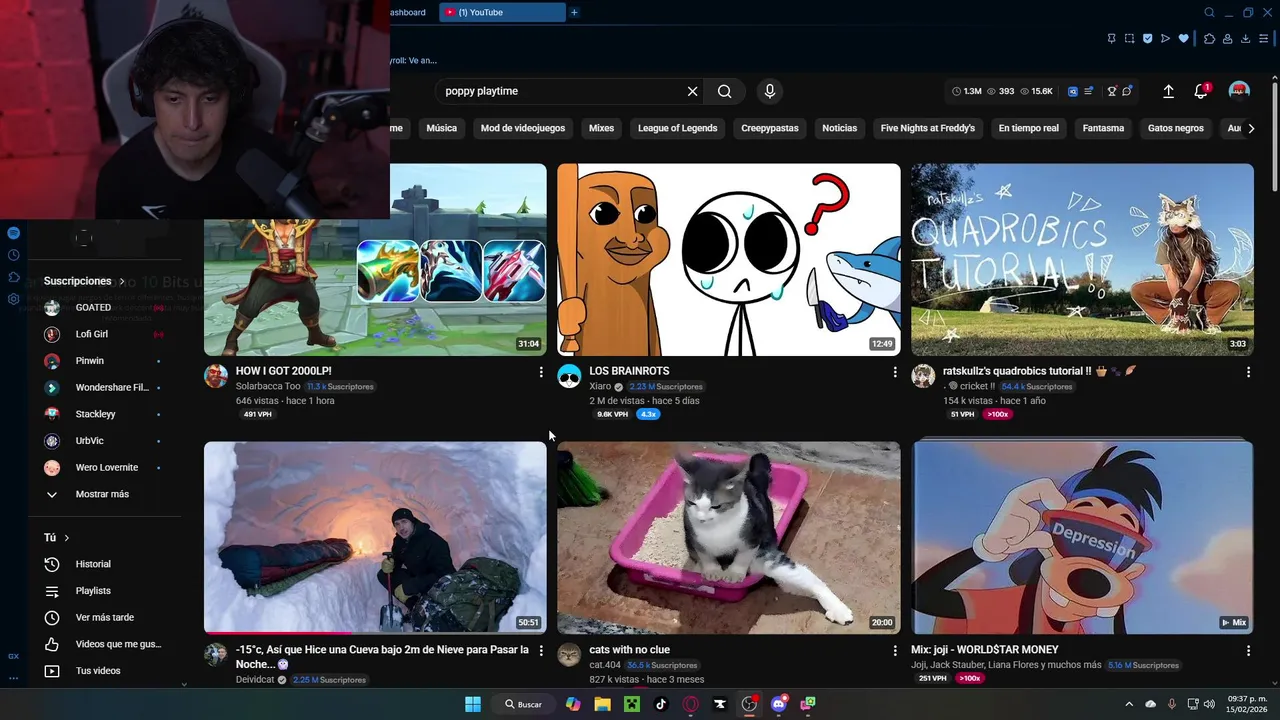Click the Windows taskbar Buscar search box
Image resolution: width=1280 pixels, height=720 pixels.
pos(524,704)
